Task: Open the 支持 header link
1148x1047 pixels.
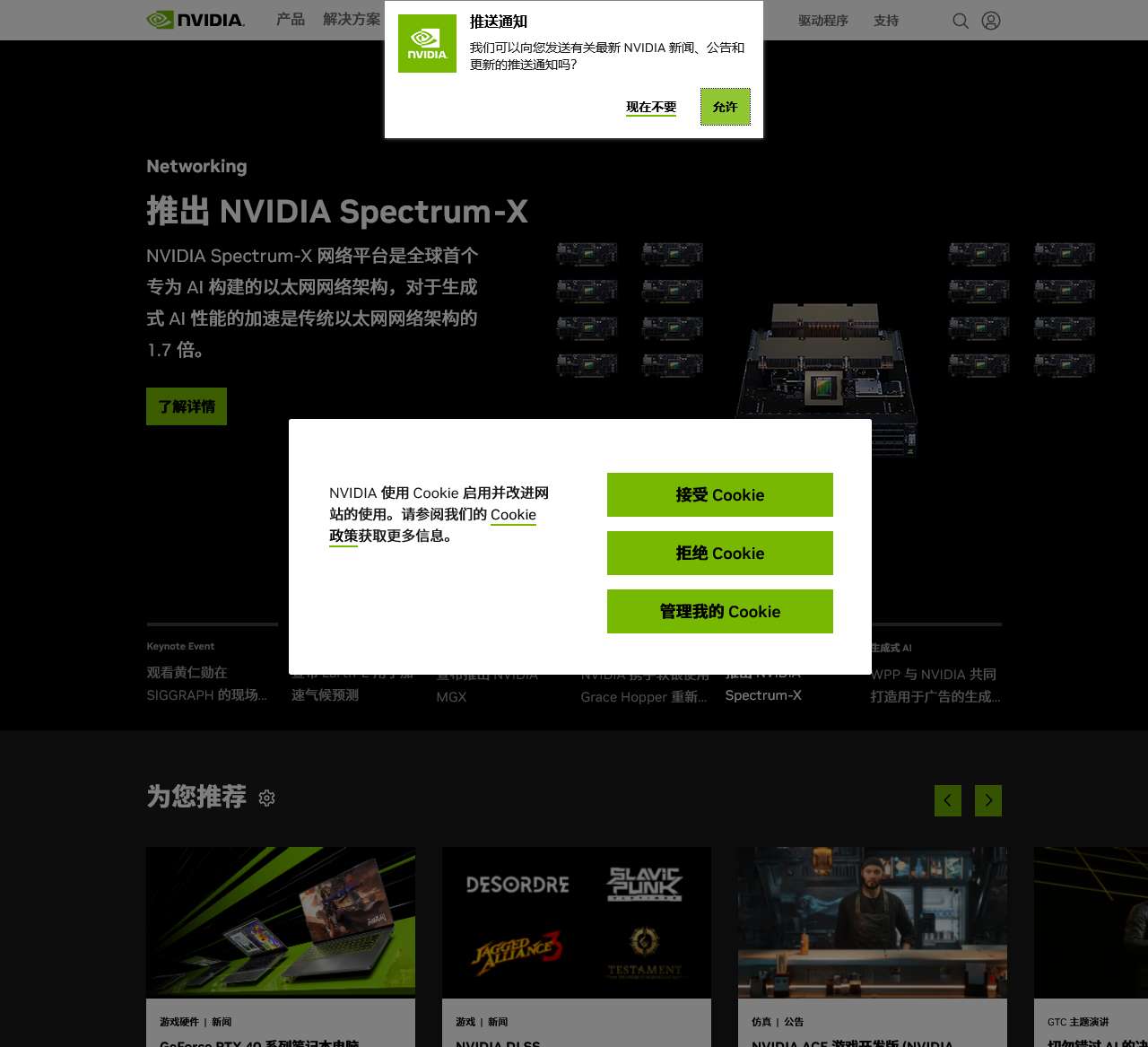Action: tap(886, 21)
